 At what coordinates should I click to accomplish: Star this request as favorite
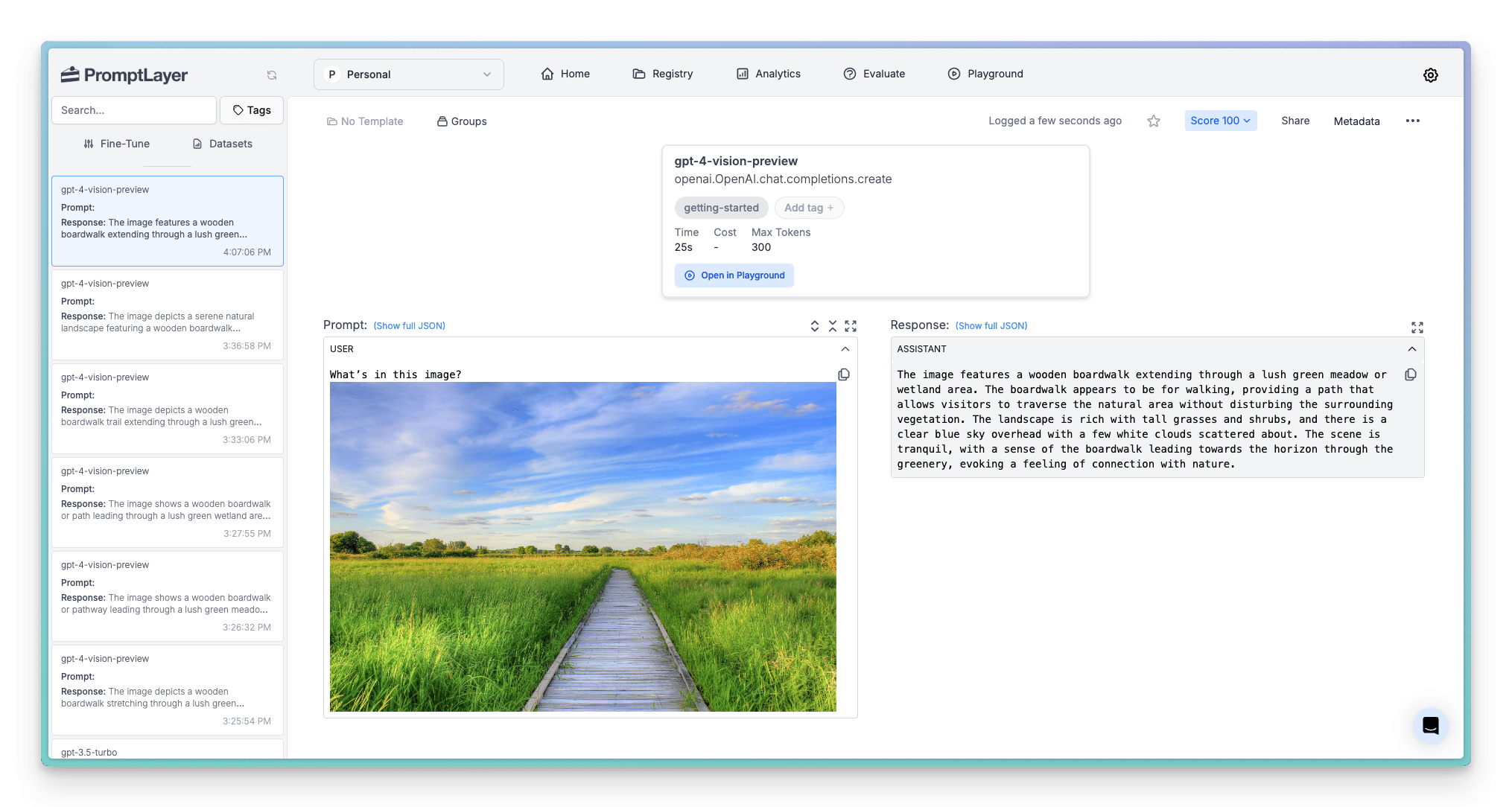(x=1154, y=121)
